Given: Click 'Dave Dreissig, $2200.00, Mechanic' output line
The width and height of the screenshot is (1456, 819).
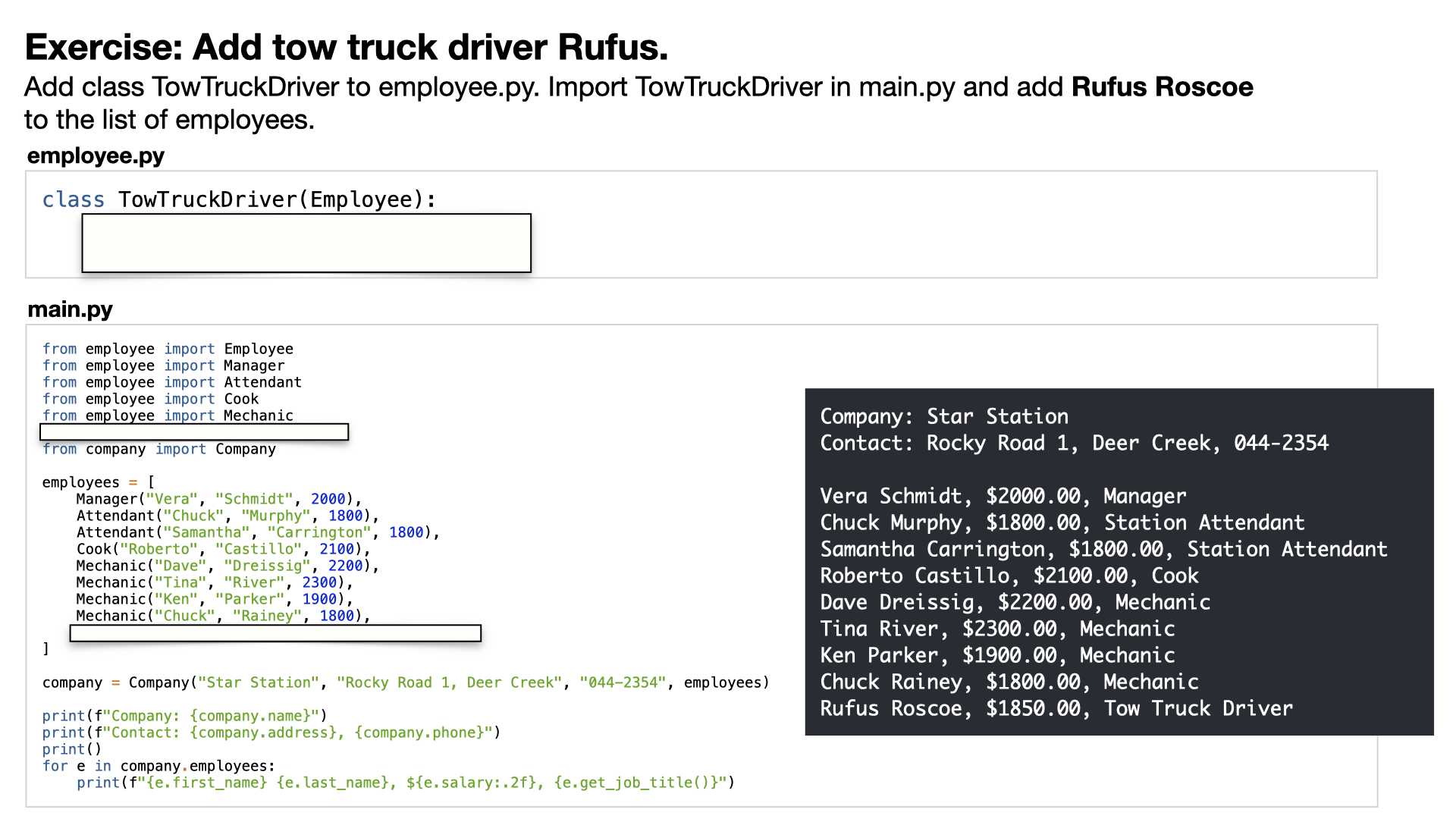Looking at the screenshot, I should pos(1015,602).
